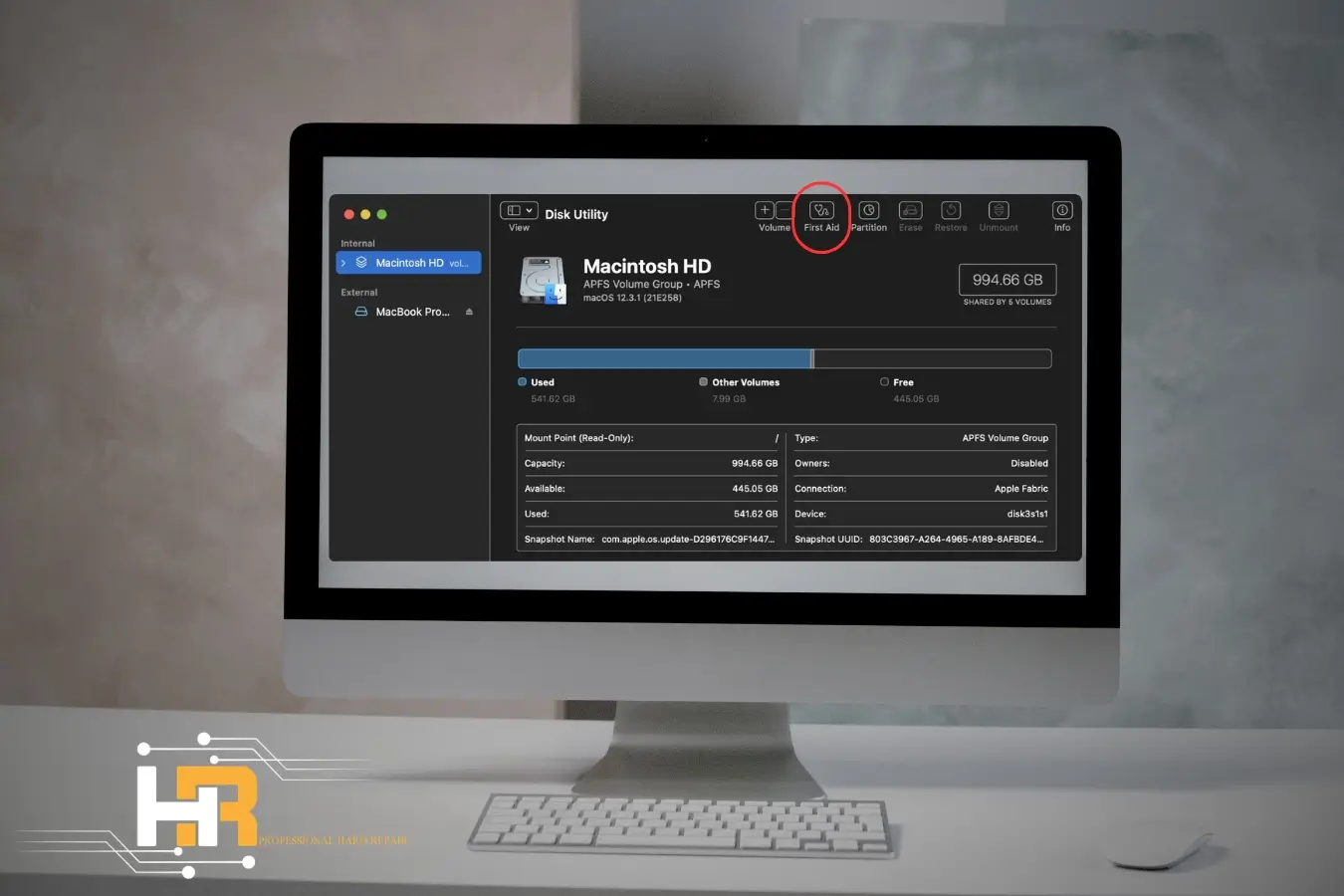Click the Snapshot UUID table row
Screen dimensions: 1344x896
921,540
